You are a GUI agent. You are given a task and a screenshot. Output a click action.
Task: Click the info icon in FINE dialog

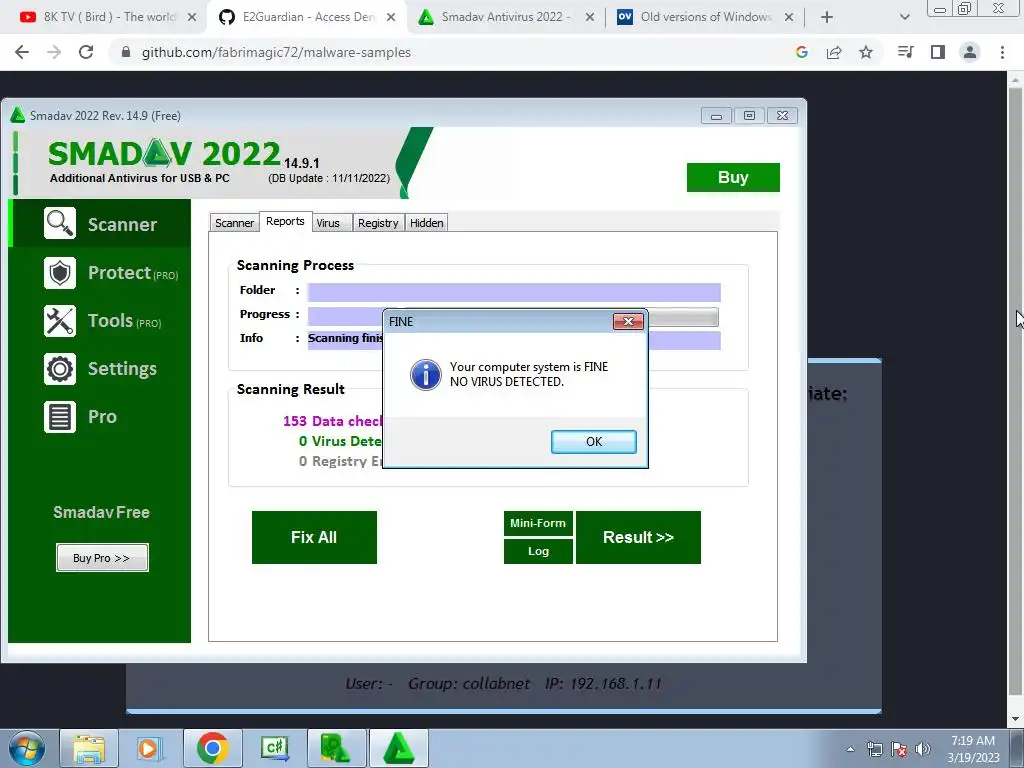425,374
